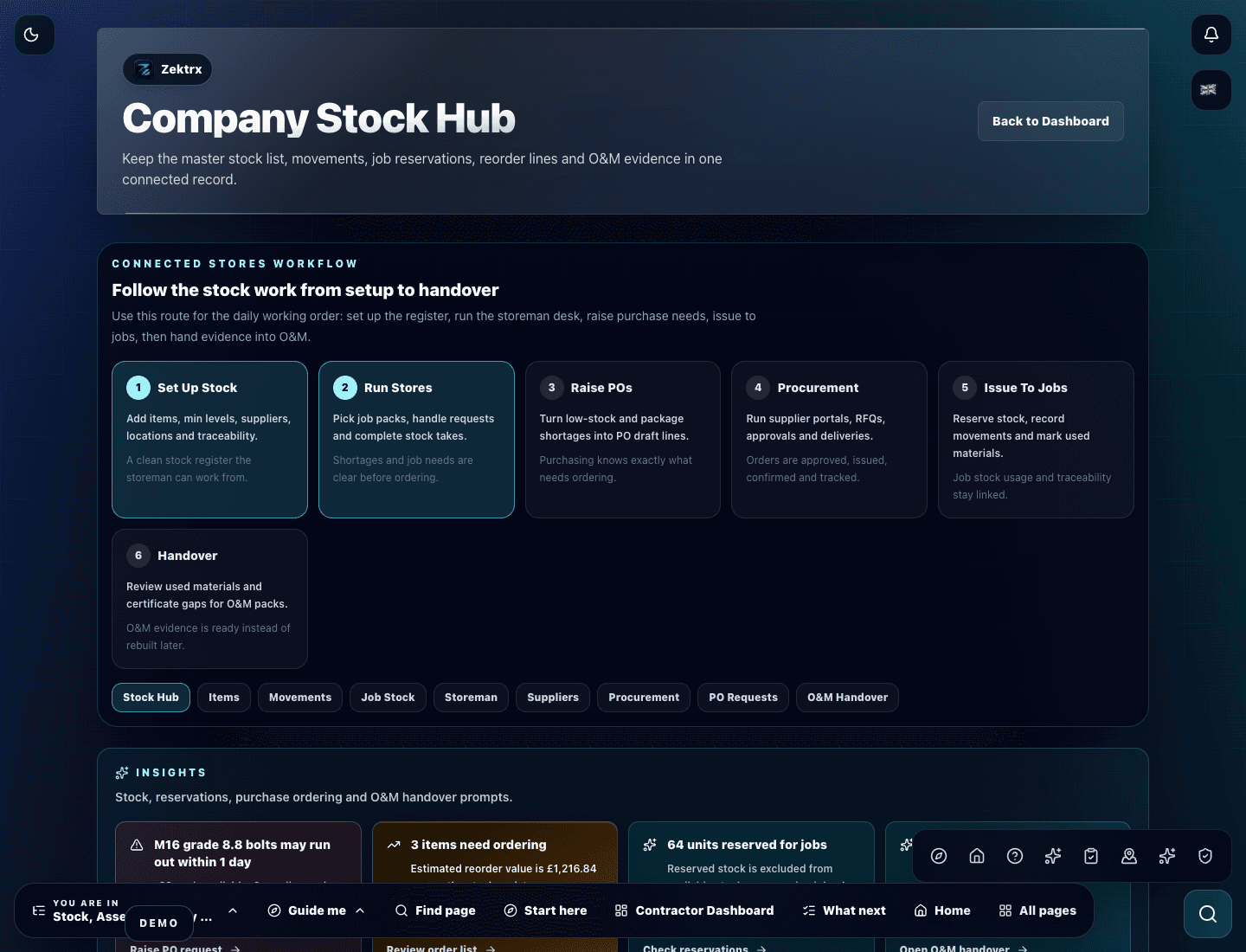Screen dimensions: 1246x952
Task: Open step 6 Handover card
Action: click(x=209, y=599)
